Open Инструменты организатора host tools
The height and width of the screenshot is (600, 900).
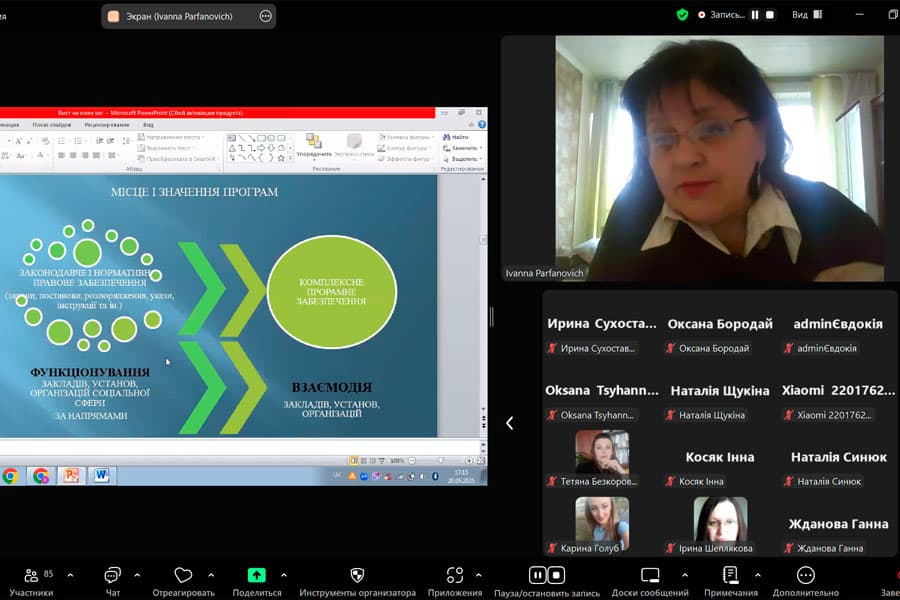point(357,576)
